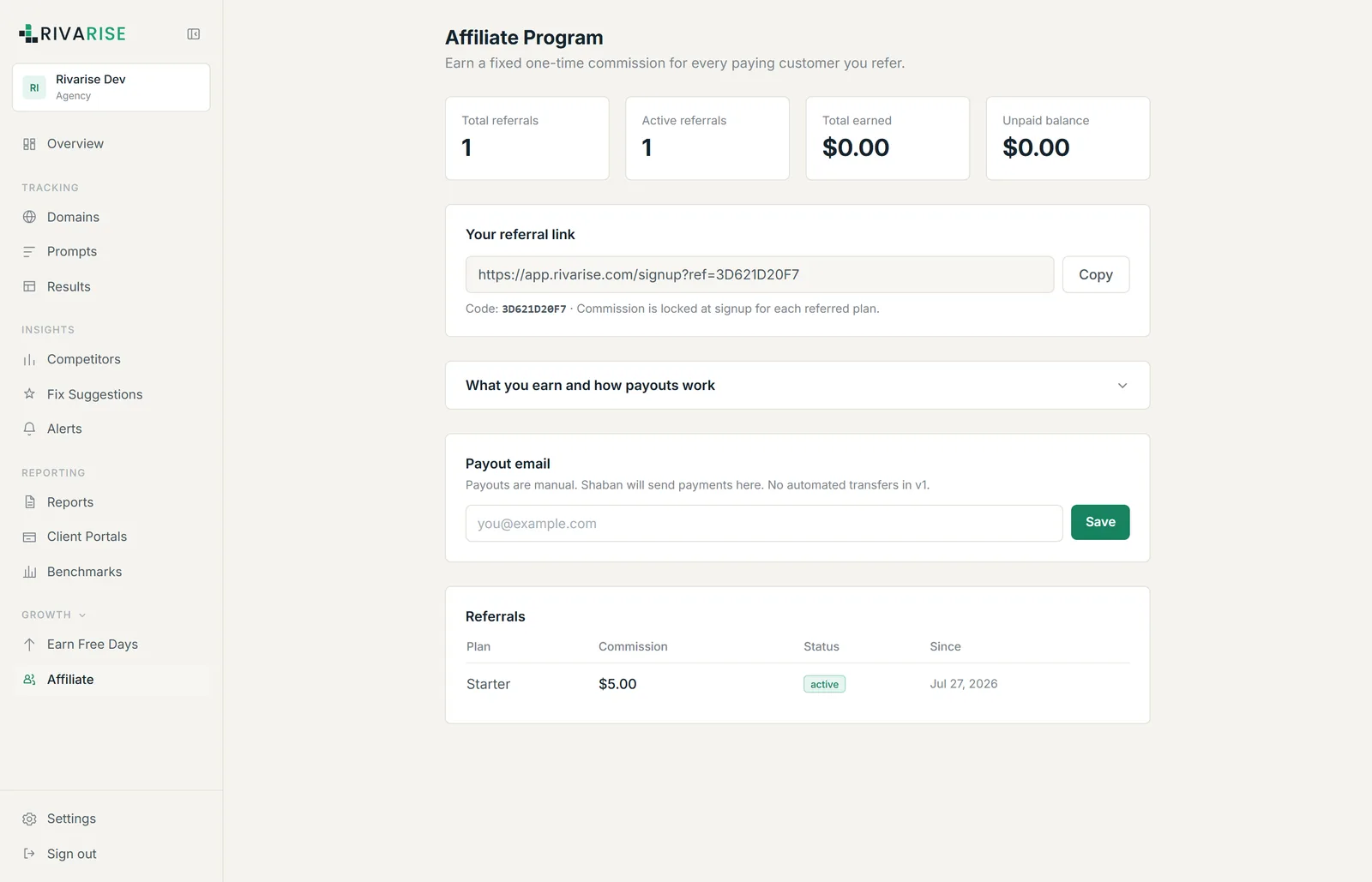This screenshot has height=882, width=1372.
Task: Click the Starter plan cell
Action: [x=488, y=684]
